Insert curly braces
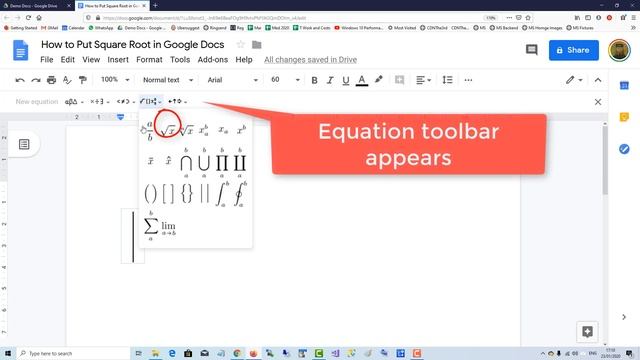 [187, 193]
